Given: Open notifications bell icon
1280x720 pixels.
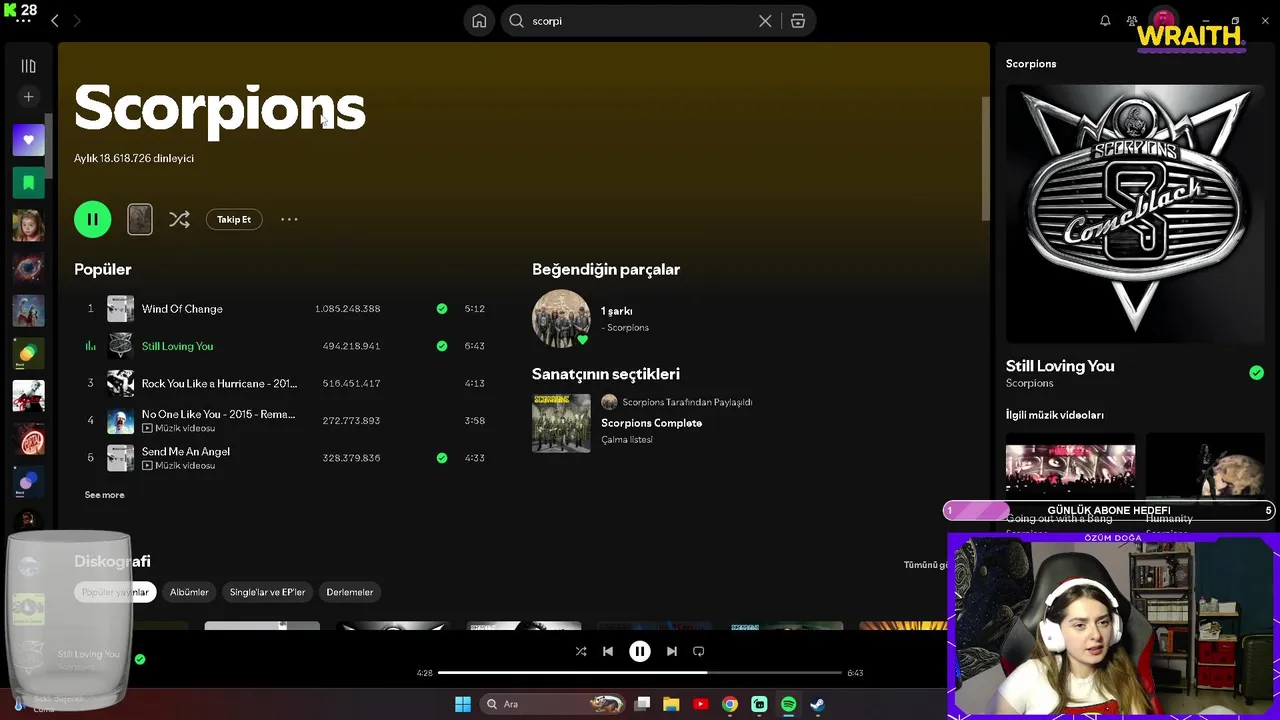Looking at the screenshot, I should (x=1105, y=21).
